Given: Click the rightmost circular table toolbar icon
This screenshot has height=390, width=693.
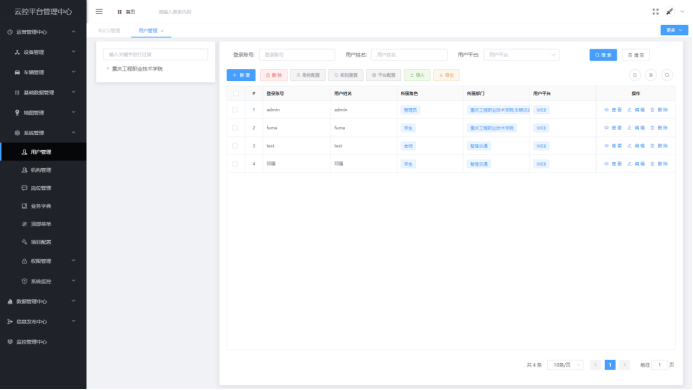Looking at the screenshot, I should click(x=667, y=75).
